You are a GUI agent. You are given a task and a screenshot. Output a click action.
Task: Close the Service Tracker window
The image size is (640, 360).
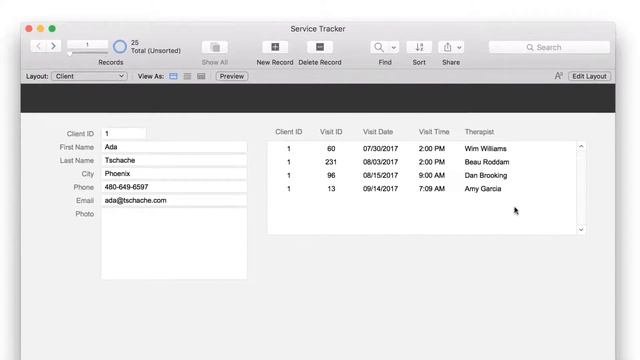[x=29, y=29]
